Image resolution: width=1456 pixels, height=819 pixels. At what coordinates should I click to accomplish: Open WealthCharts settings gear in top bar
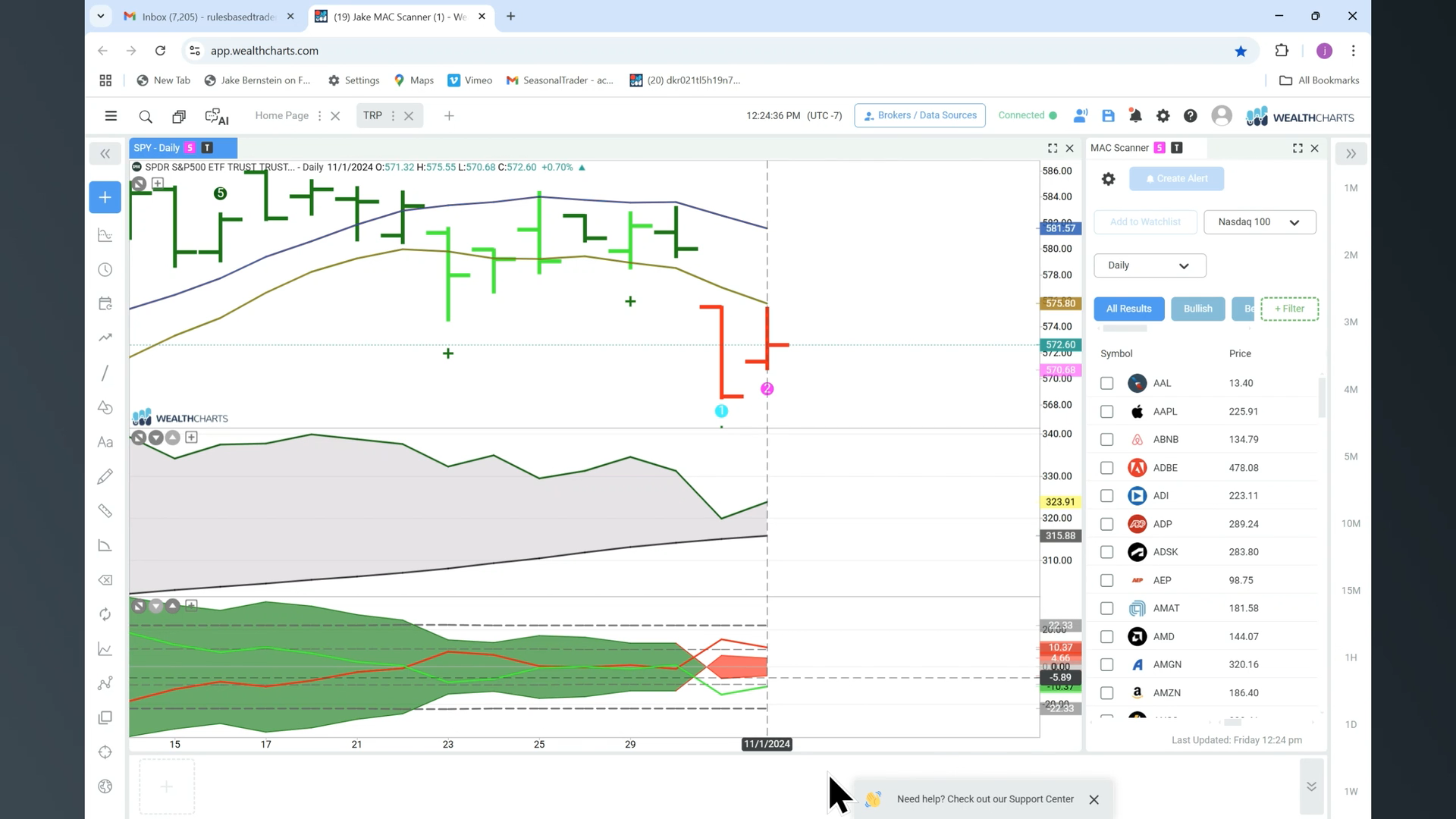[x=1163, y=116]
